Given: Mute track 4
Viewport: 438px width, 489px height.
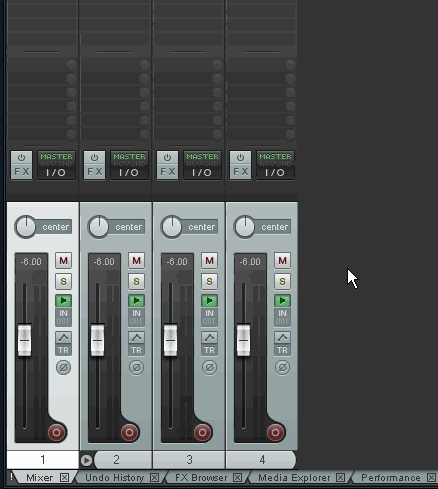Looking at the screenshot, I should [282, 260].
